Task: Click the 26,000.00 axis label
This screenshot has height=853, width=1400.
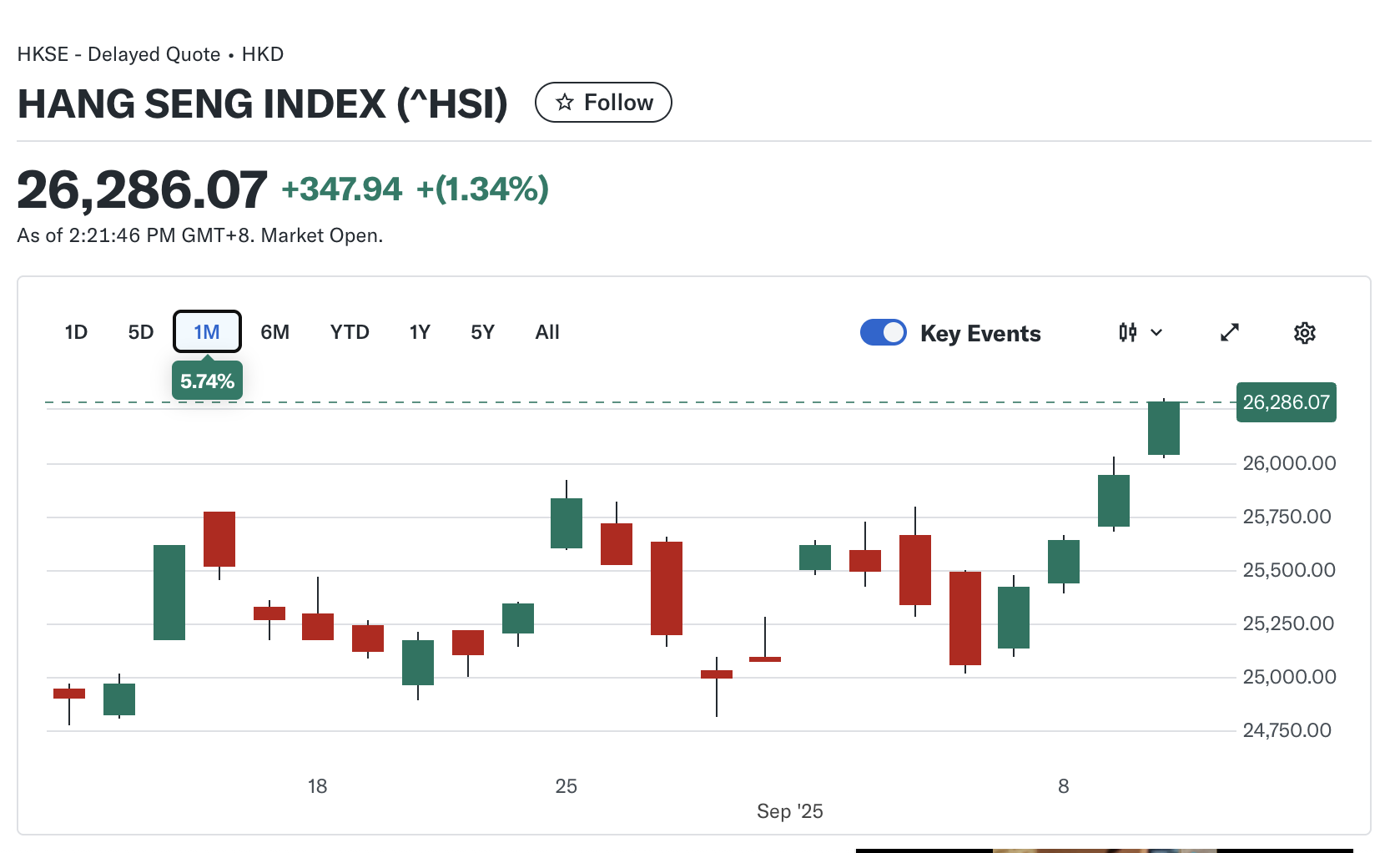Action: coord(1289,463)
